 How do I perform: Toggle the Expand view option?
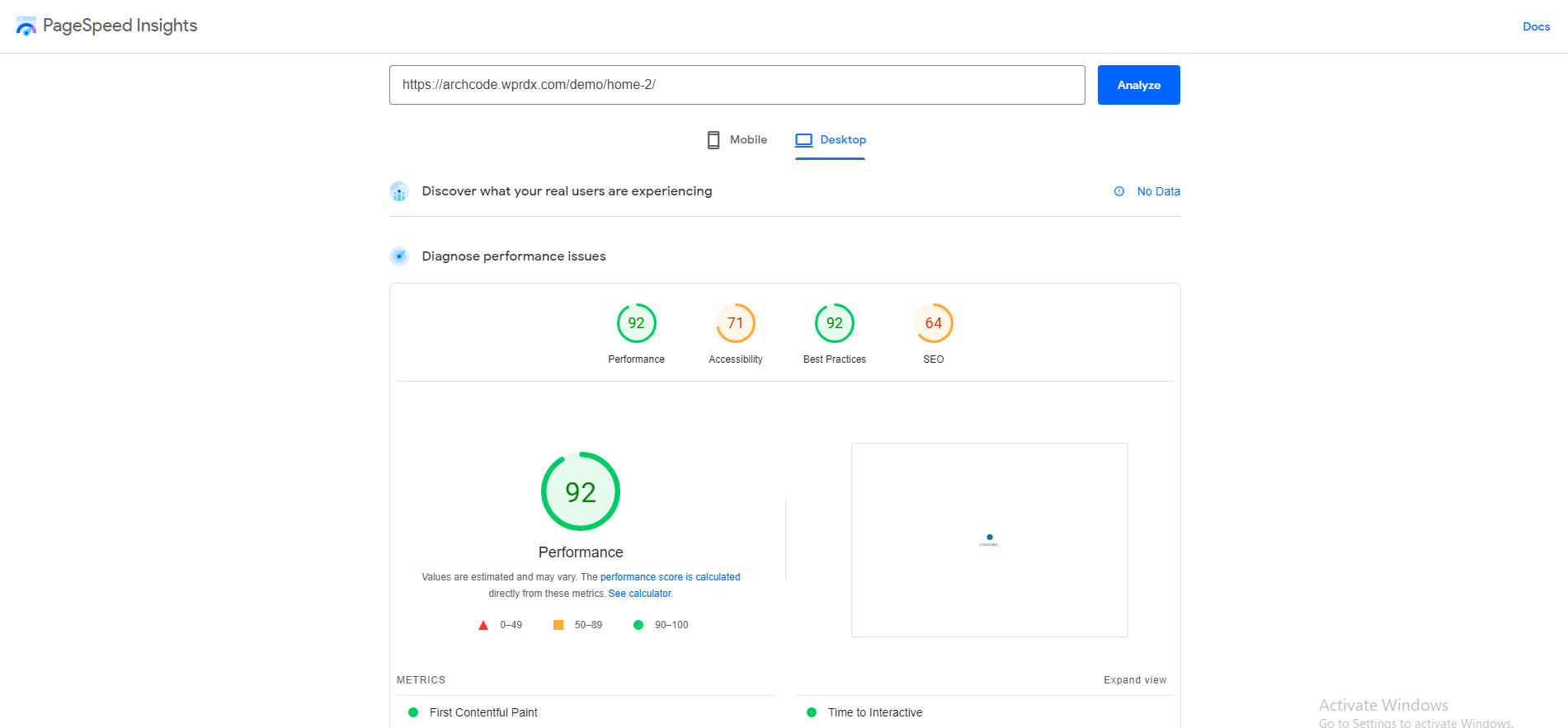(x=1135, y=680)
